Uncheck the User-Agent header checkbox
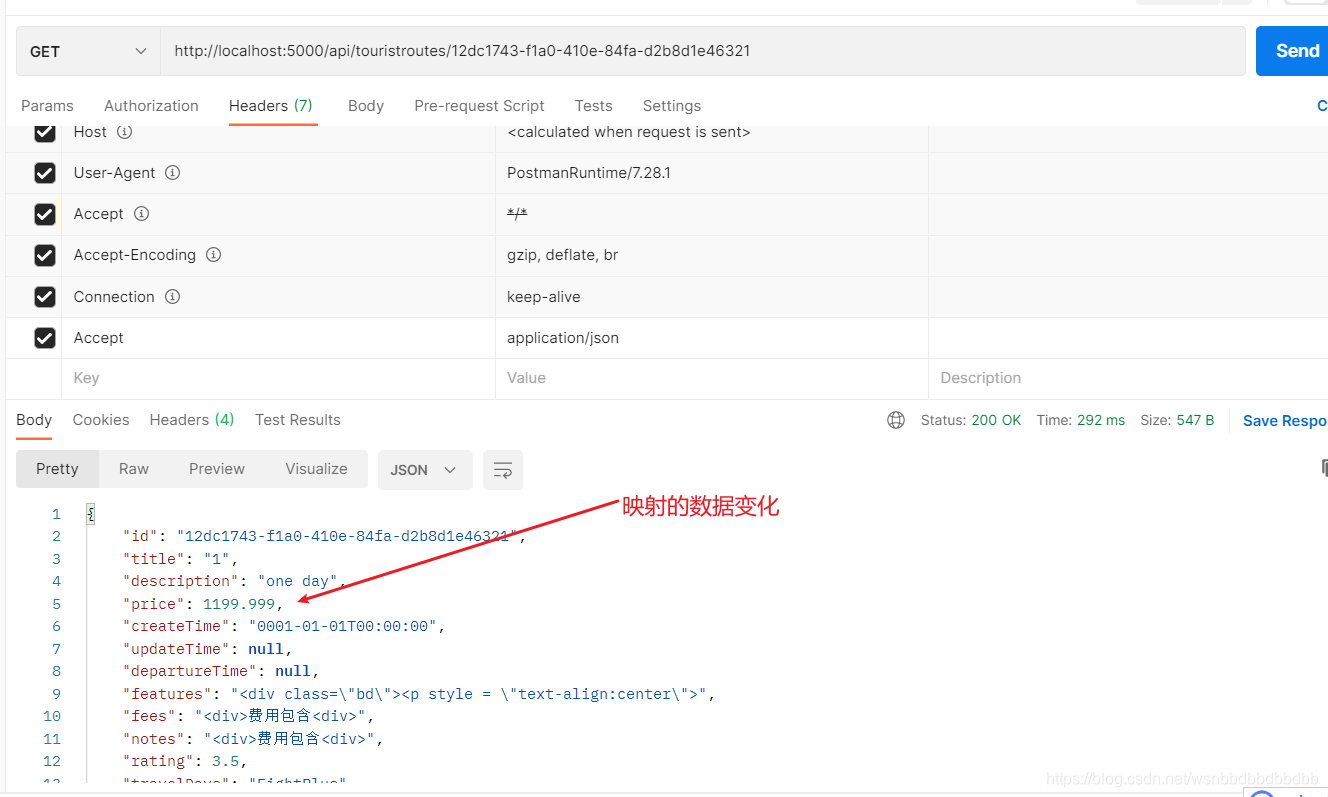The width and height of the screenshot is (1328, 797). (x=44, y=173)
